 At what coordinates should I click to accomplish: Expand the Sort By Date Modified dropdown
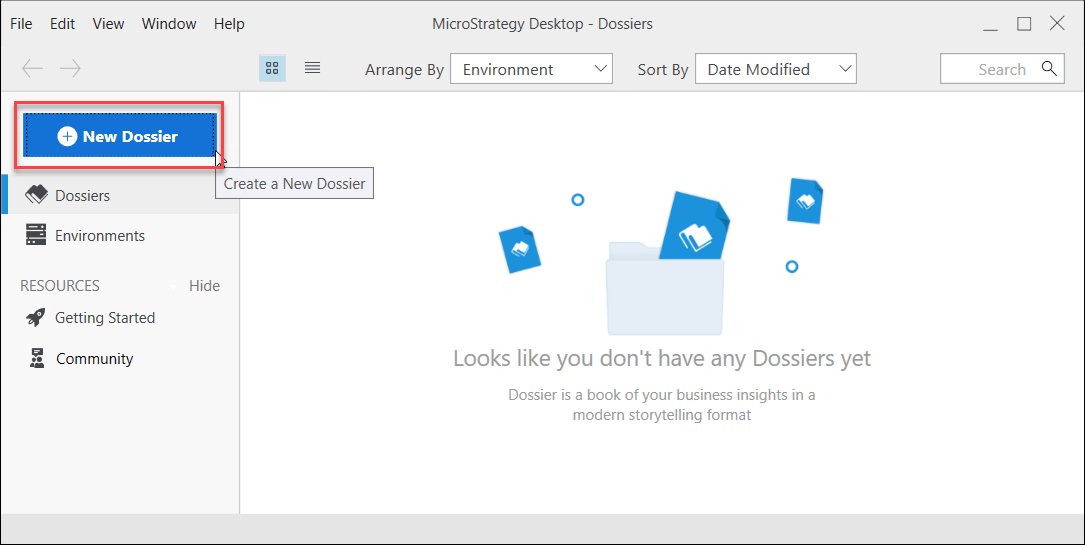click(776, 69)
